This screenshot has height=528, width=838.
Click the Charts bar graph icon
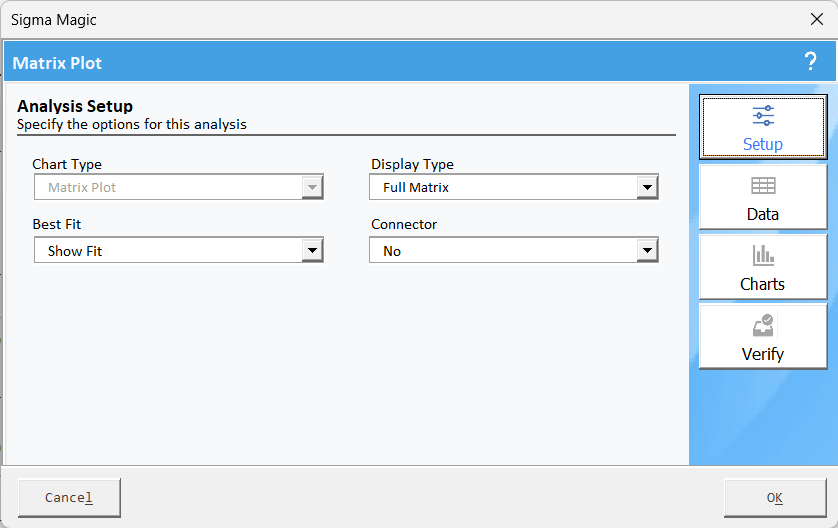(x=763, y=255)
